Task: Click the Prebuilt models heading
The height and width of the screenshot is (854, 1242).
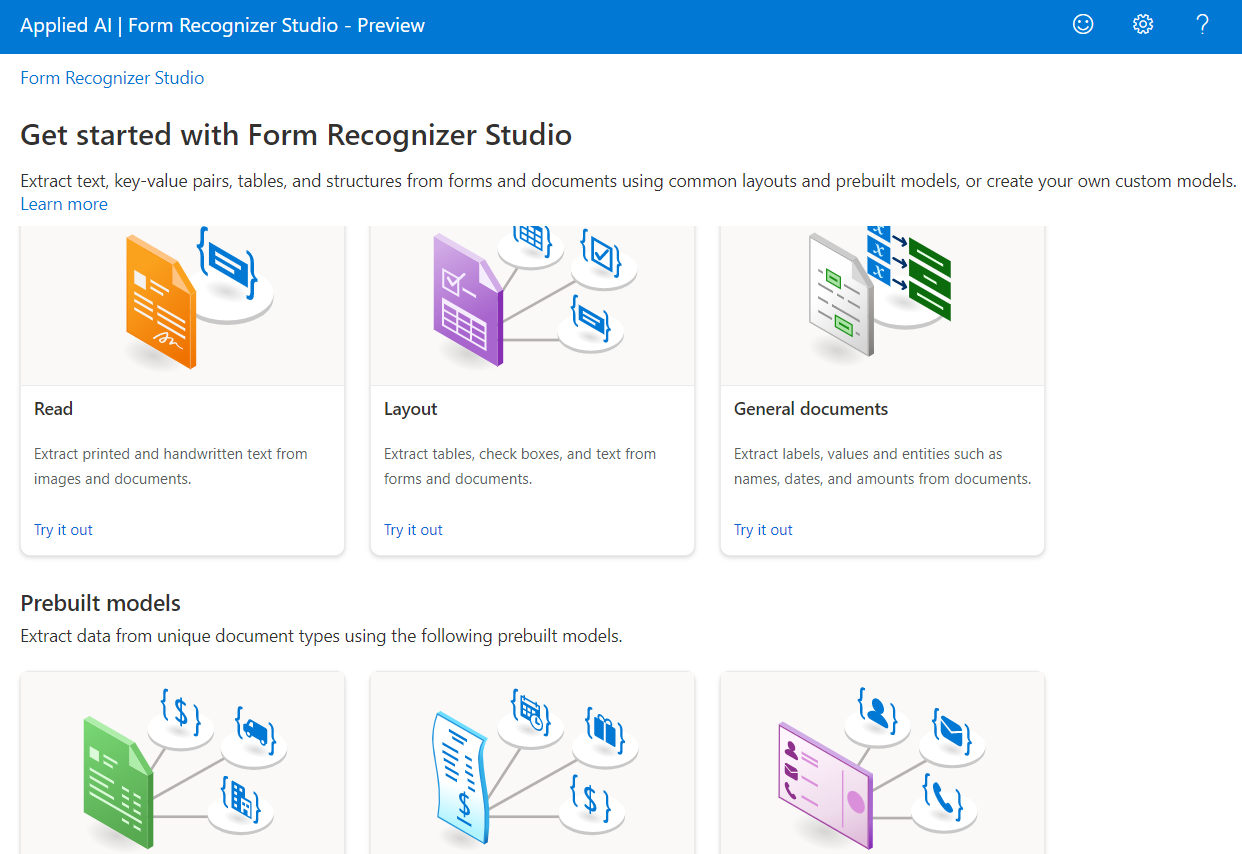Action: (x=100, y=603)
